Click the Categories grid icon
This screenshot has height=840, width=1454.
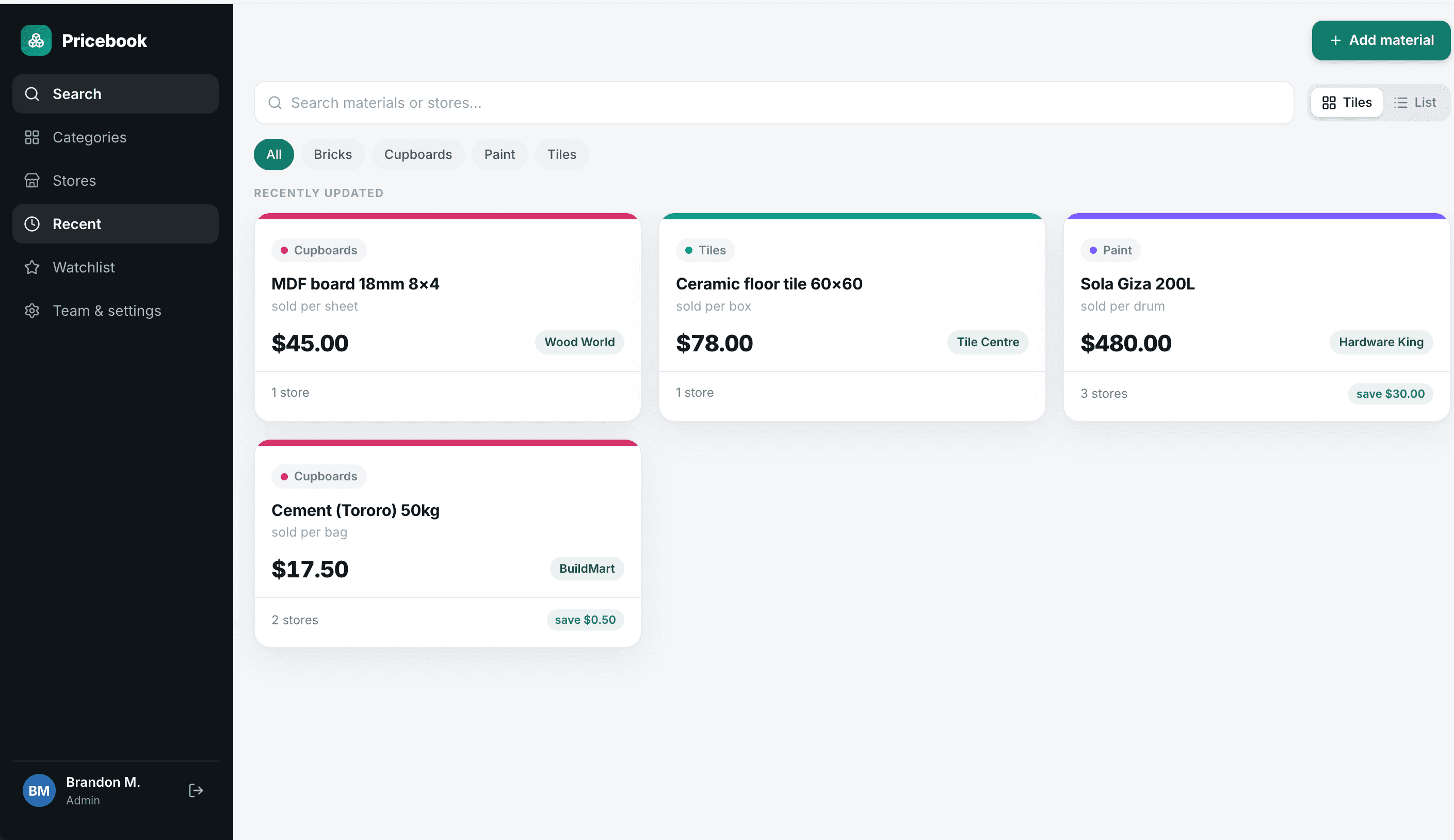tap(33, 137)
